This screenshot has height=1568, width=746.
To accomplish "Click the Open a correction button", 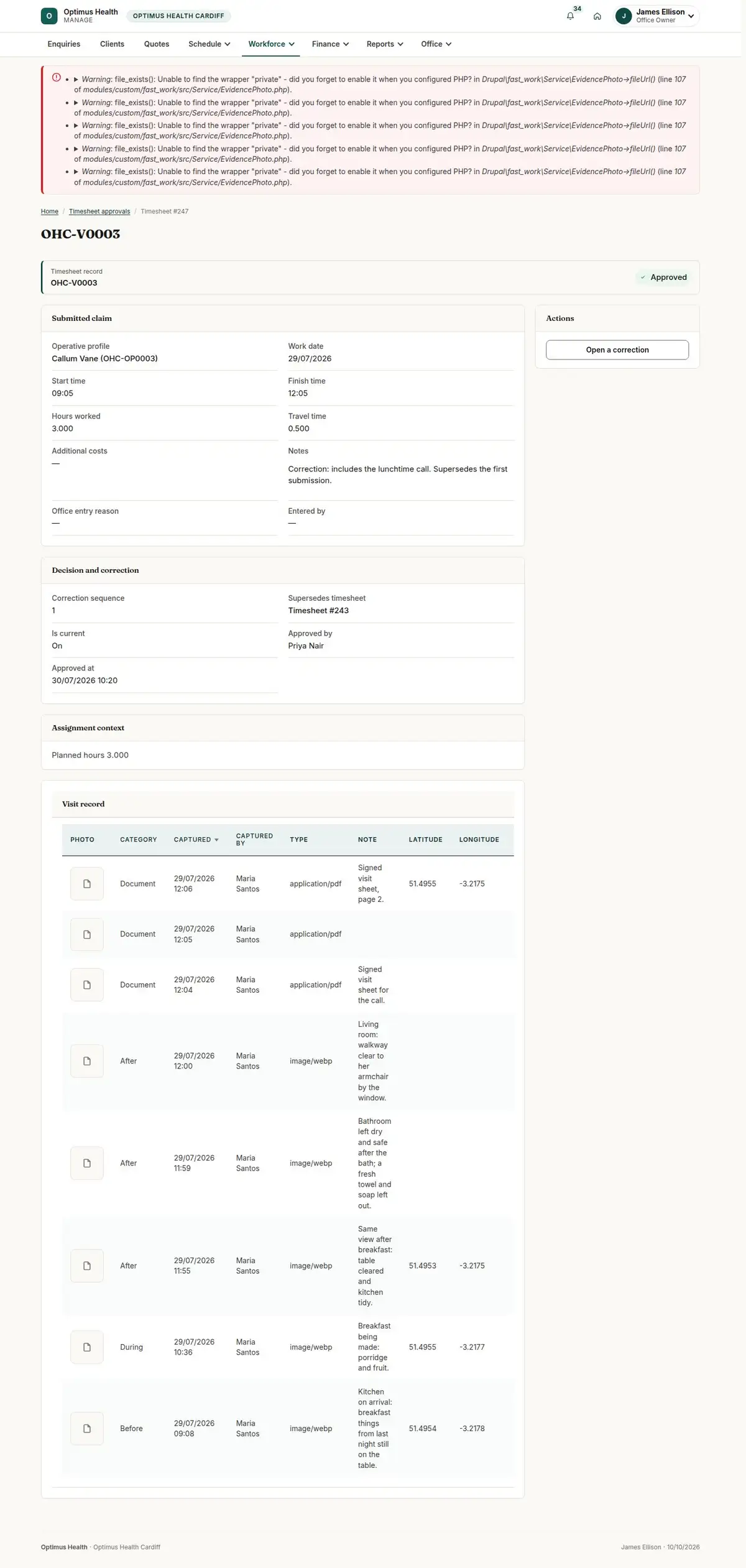I will pos(617,350).
